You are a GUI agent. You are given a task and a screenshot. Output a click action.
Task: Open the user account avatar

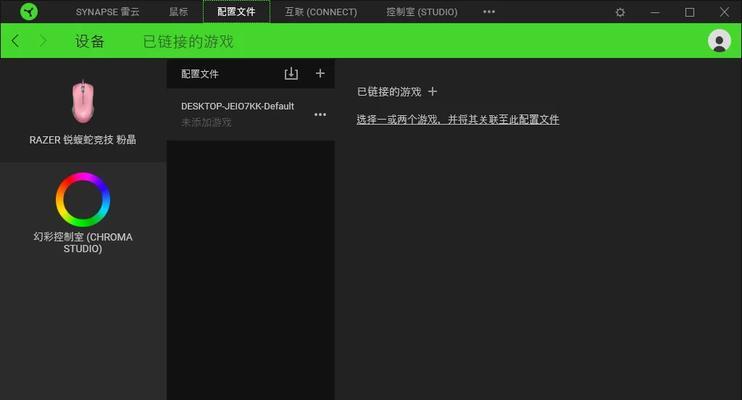click(719, 41)
